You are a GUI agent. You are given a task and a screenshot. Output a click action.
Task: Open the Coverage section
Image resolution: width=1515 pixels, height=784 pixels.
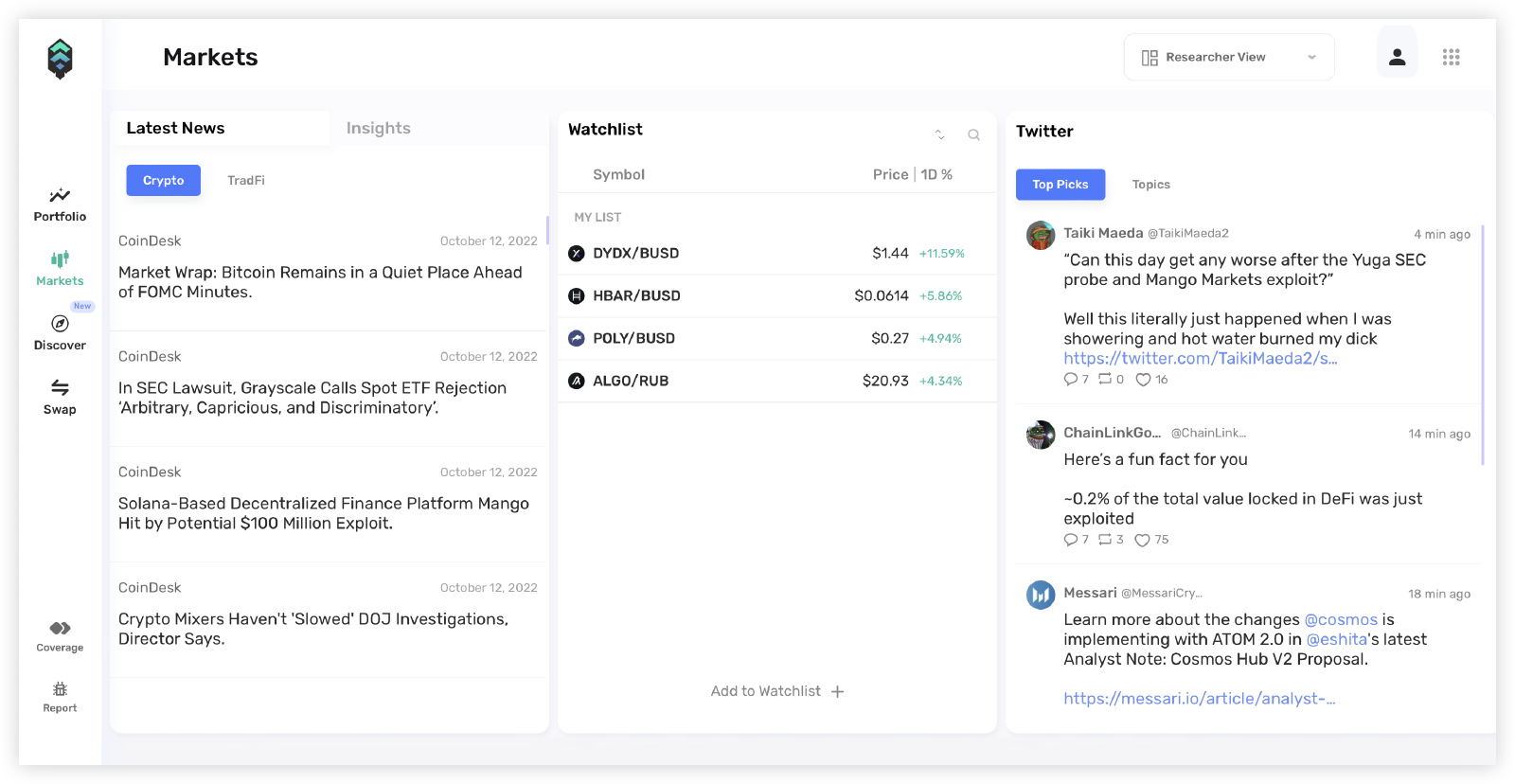60,636
